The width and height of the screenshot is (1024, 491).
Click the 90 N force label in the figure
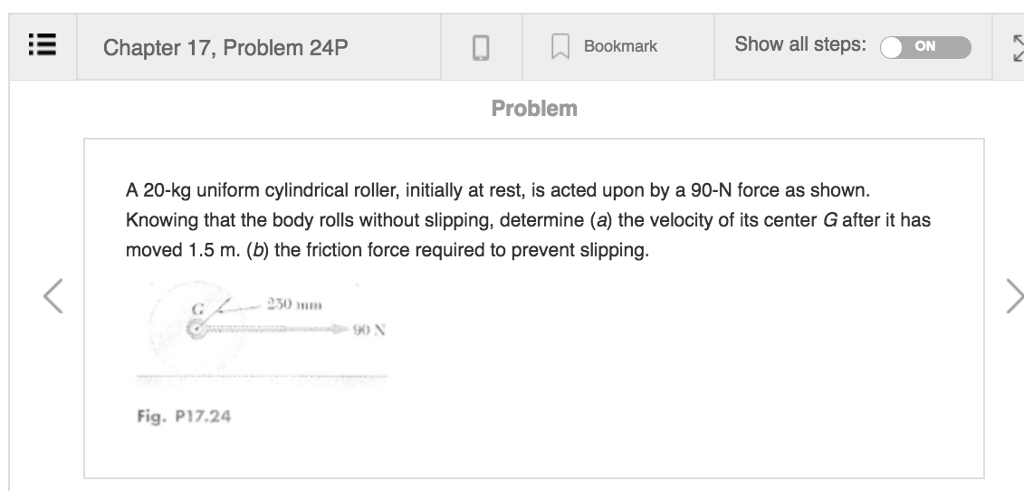(x=369, y=330)
